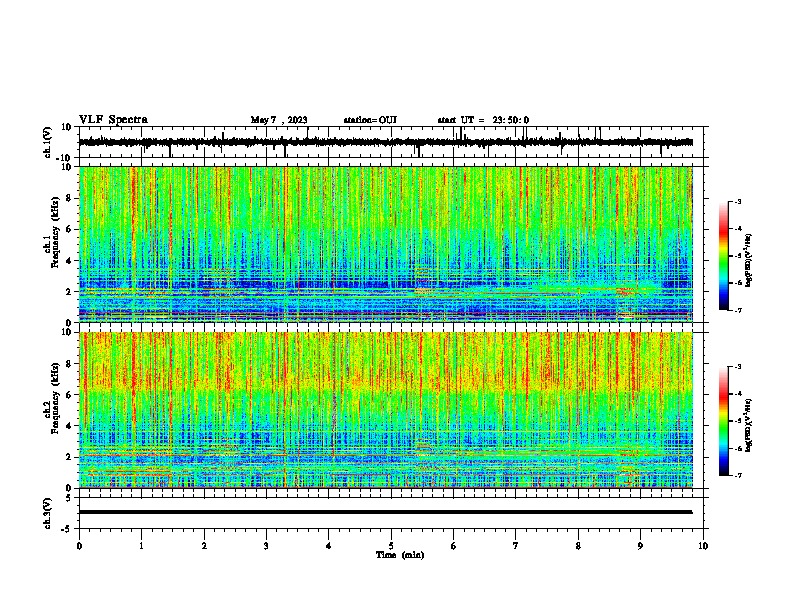Click the "5" tick on ch.3(V) axis
Screen dimensions: 792x612
[x=69, y=498]
